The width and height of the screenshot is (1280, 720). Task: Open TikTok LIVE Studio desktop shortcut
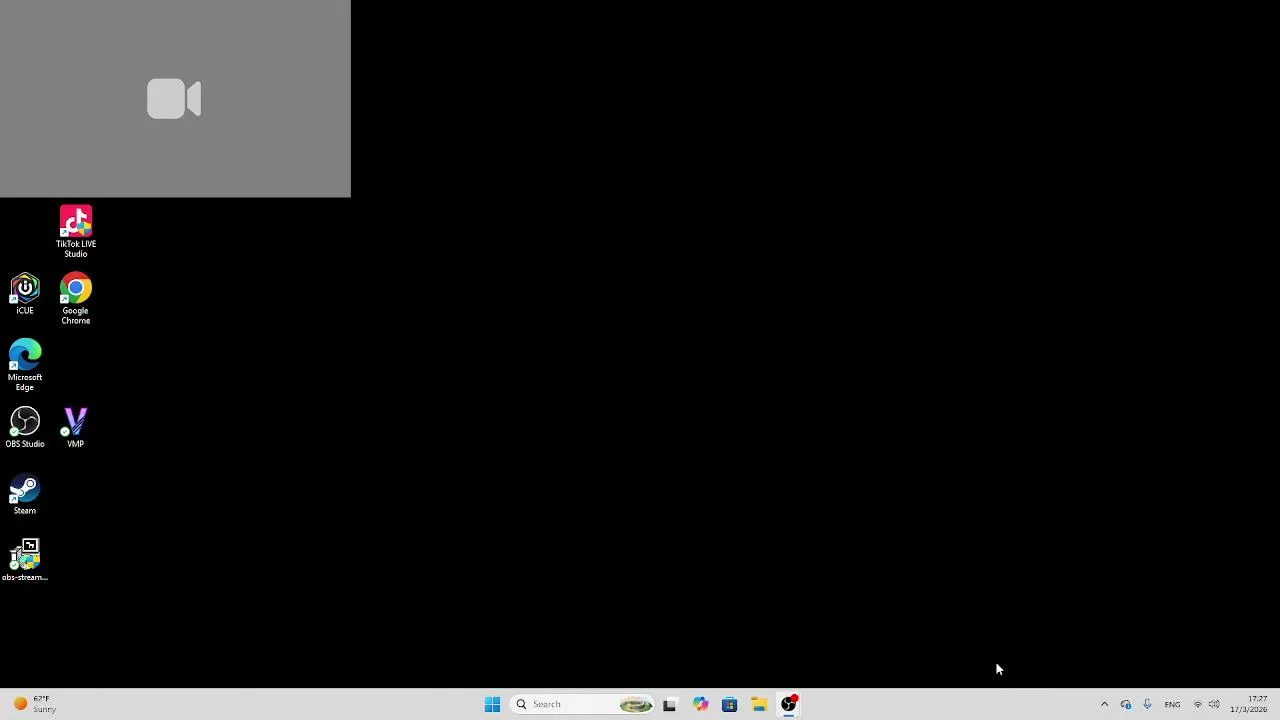click(76, 232)
